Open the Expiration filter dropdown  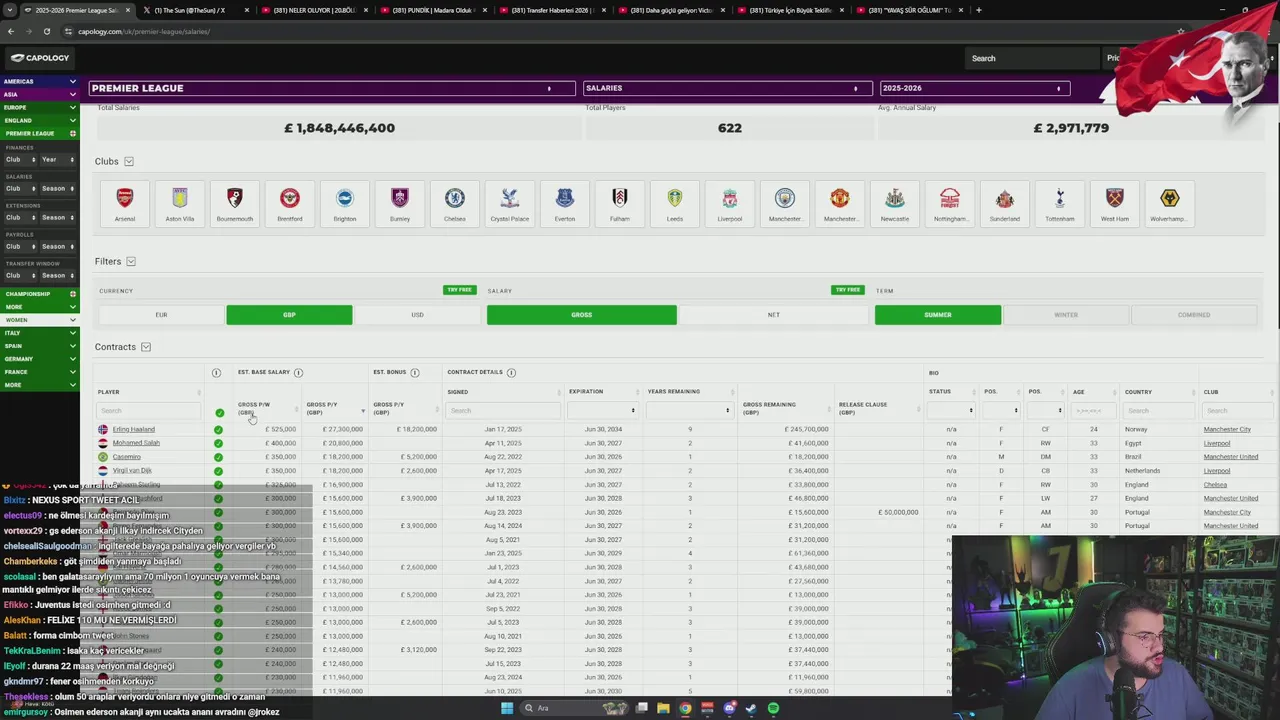pos(603,411)
